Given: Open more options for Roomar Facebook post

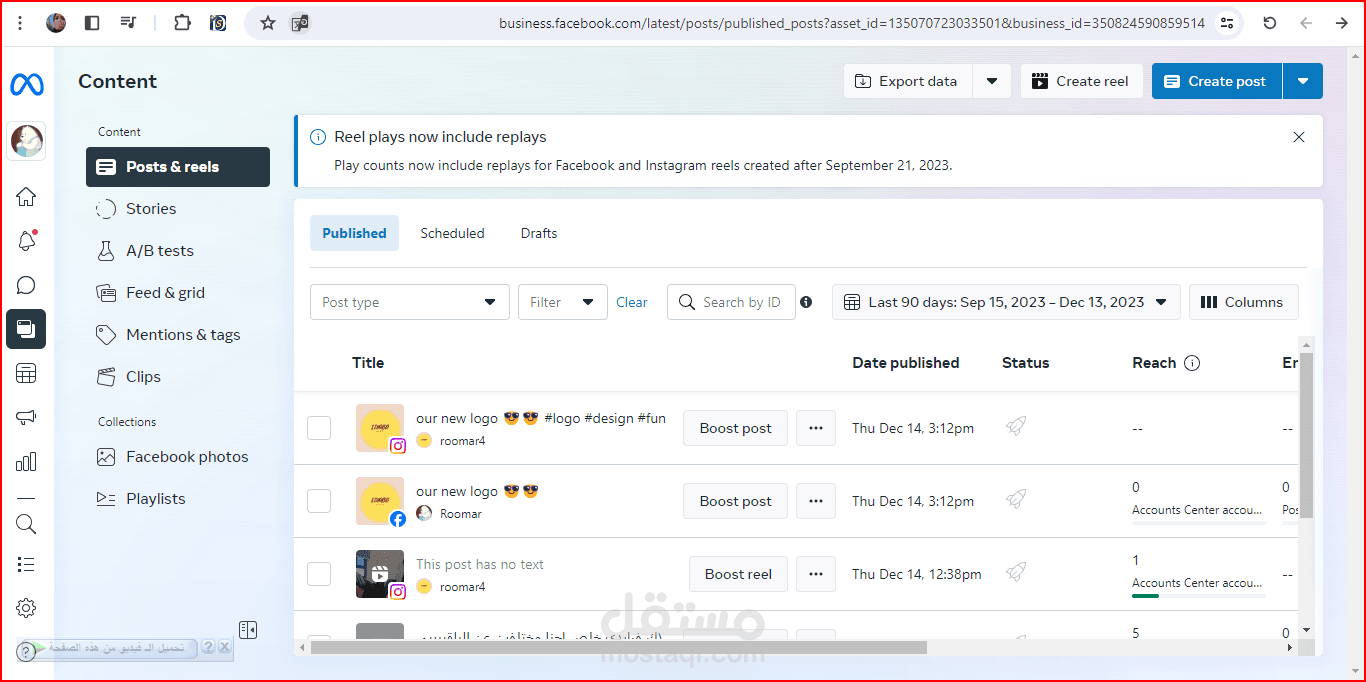Looking at the screenshot, I should pos(816,501).
